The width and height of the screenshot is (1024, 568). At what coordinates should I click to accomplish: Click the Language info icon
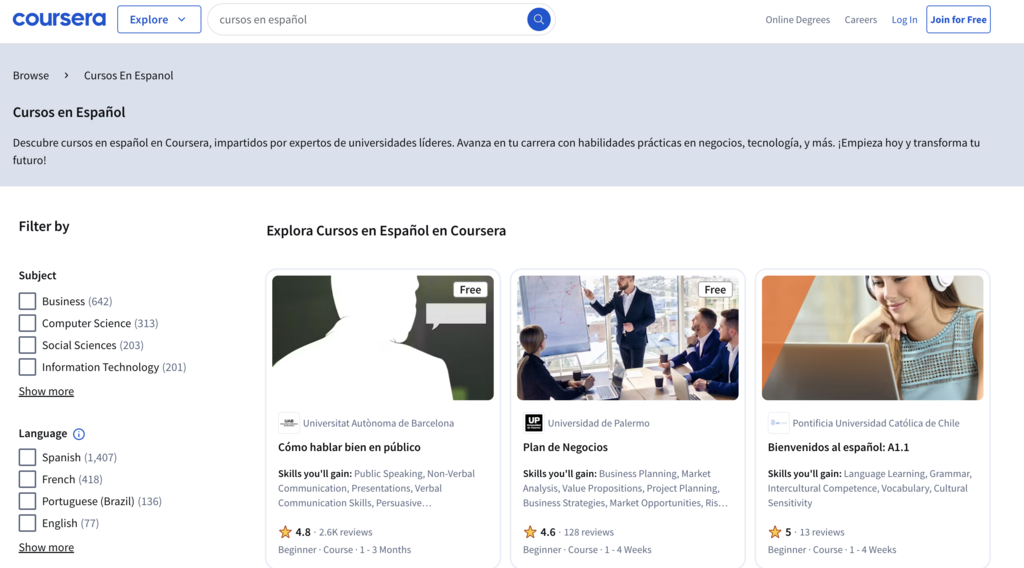click(x=79, y=434)
